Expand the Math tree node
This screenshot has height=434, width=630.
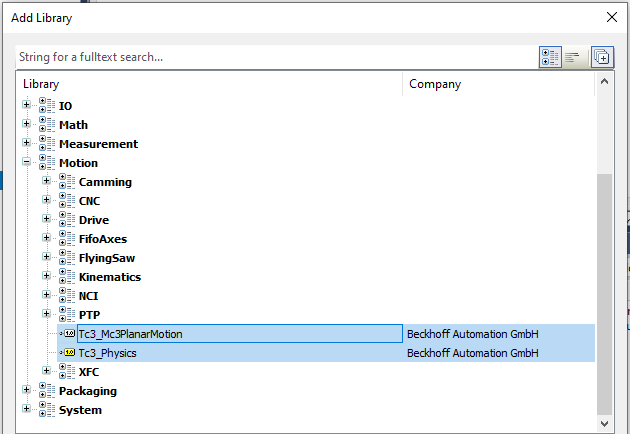27,123
